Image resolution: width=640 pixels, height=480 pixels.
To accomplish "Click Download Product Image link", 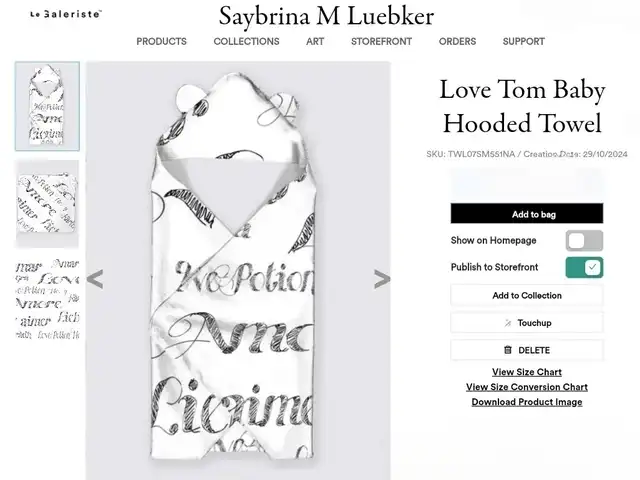I will point(527,402).
